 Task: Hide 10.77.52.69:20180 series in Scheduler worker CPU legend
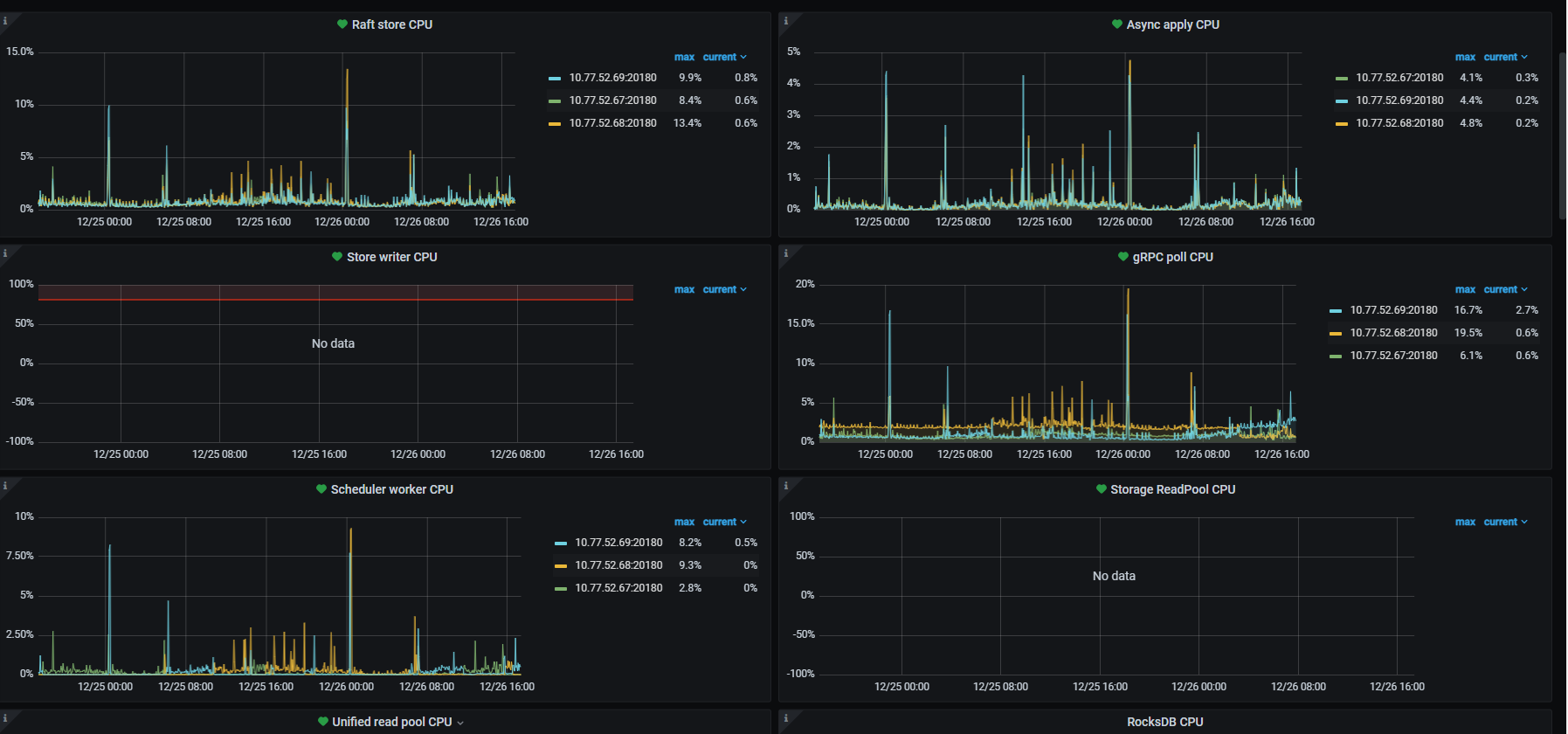point(618,543)
